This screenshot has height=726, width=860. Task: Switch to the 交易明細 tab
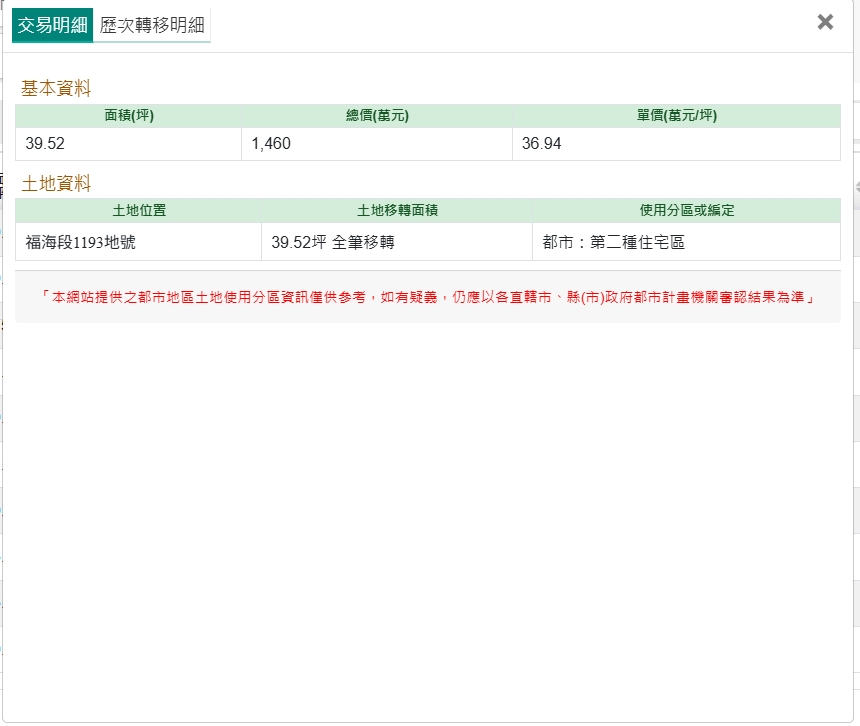pyautogui.click(x=52, y=25)
